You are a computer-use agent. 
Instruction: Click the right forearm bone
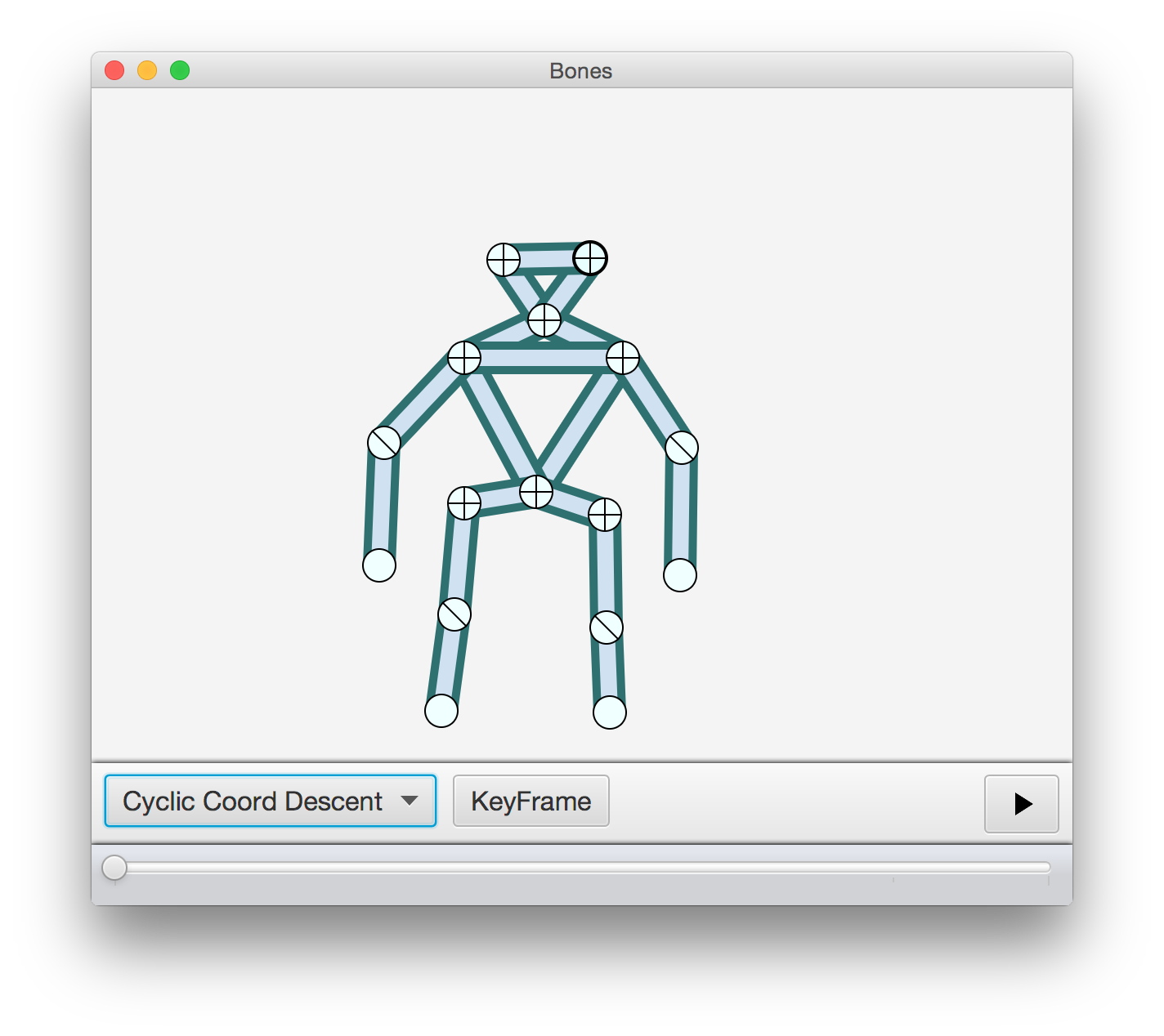(681, 511)
